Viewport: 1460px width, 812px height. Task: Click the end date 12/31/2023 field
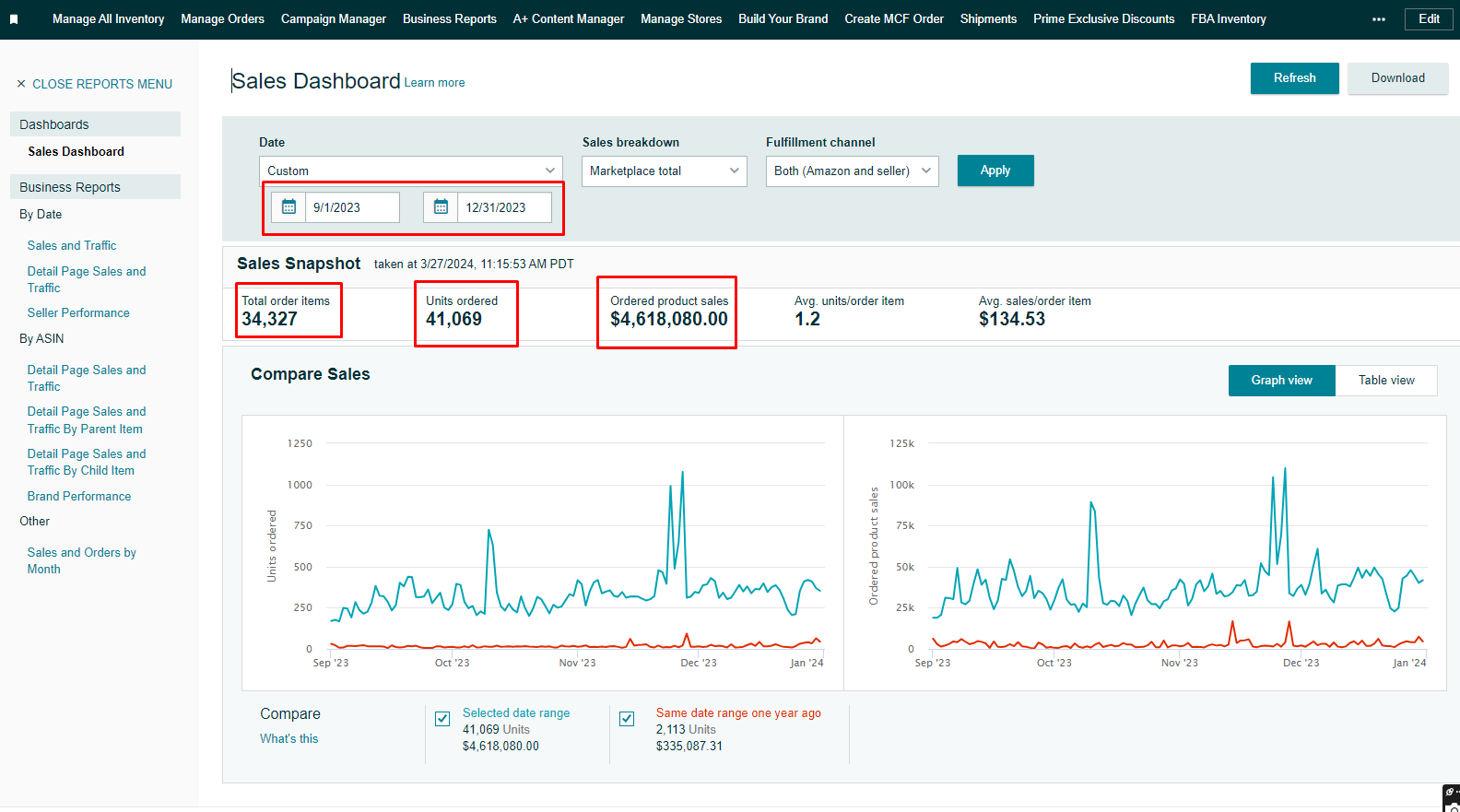pos(504,207)
